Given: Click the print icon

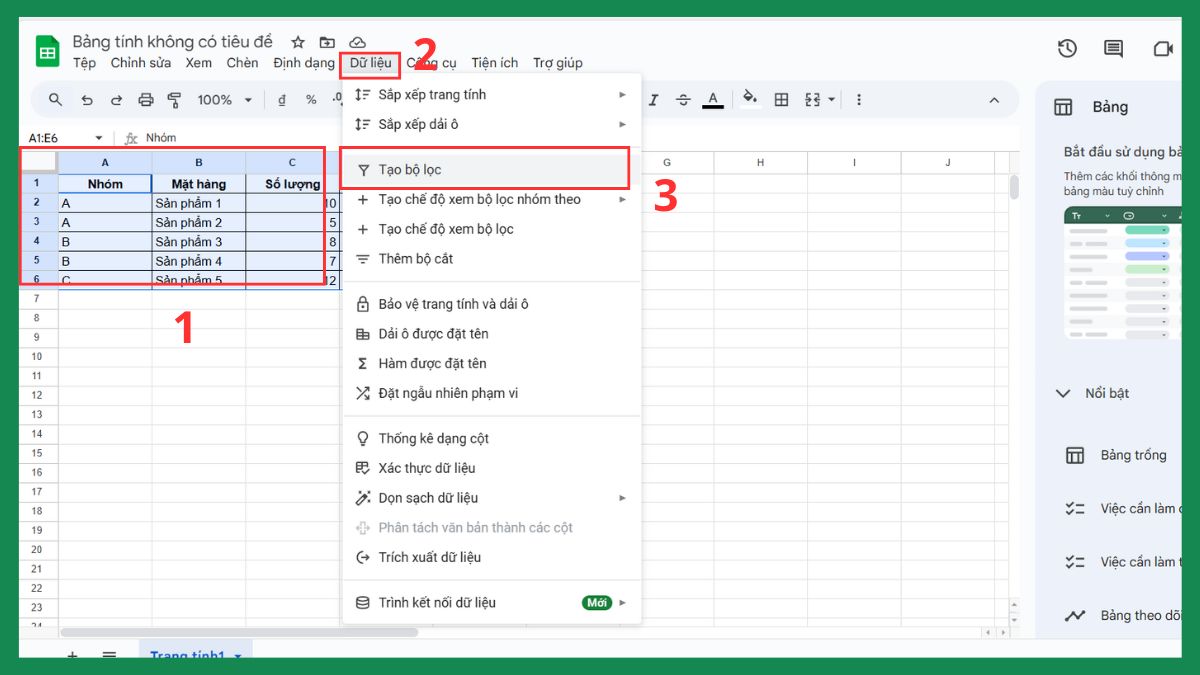Looking at the screenshot, I should click(146, 100).
